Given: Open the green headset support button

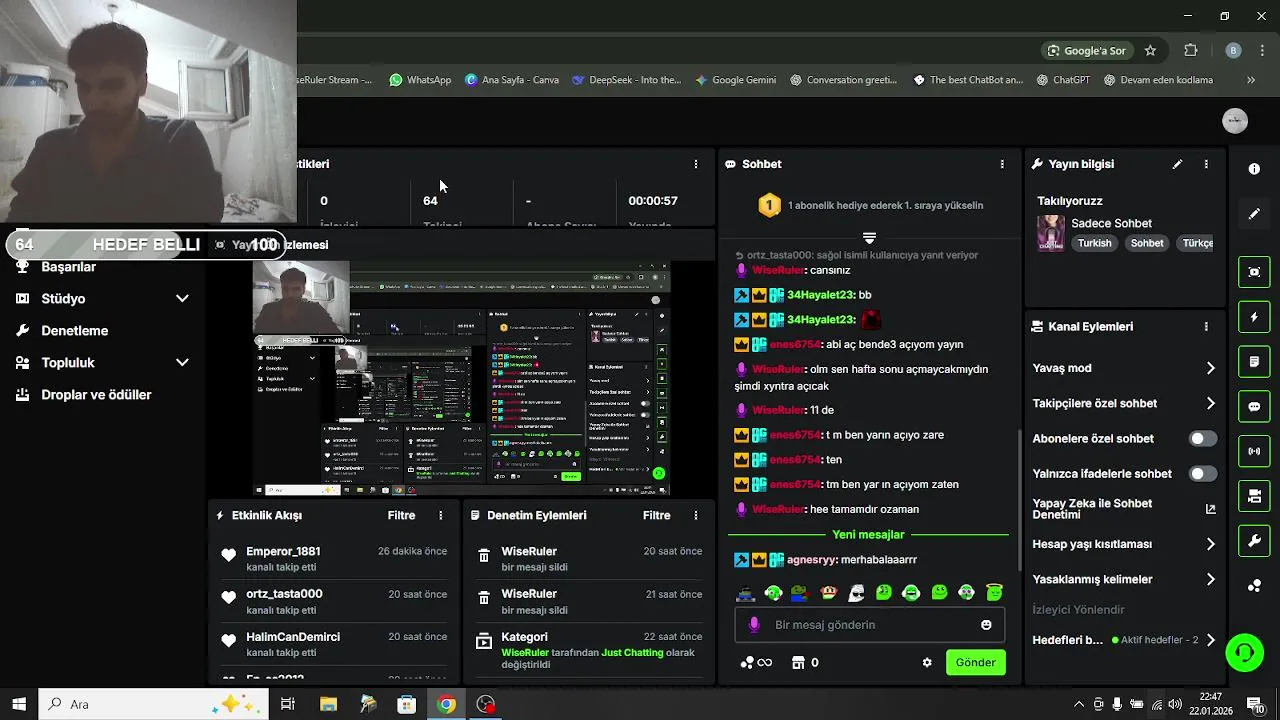Looking at the screenshot, I should click(x=1245, y=653).
